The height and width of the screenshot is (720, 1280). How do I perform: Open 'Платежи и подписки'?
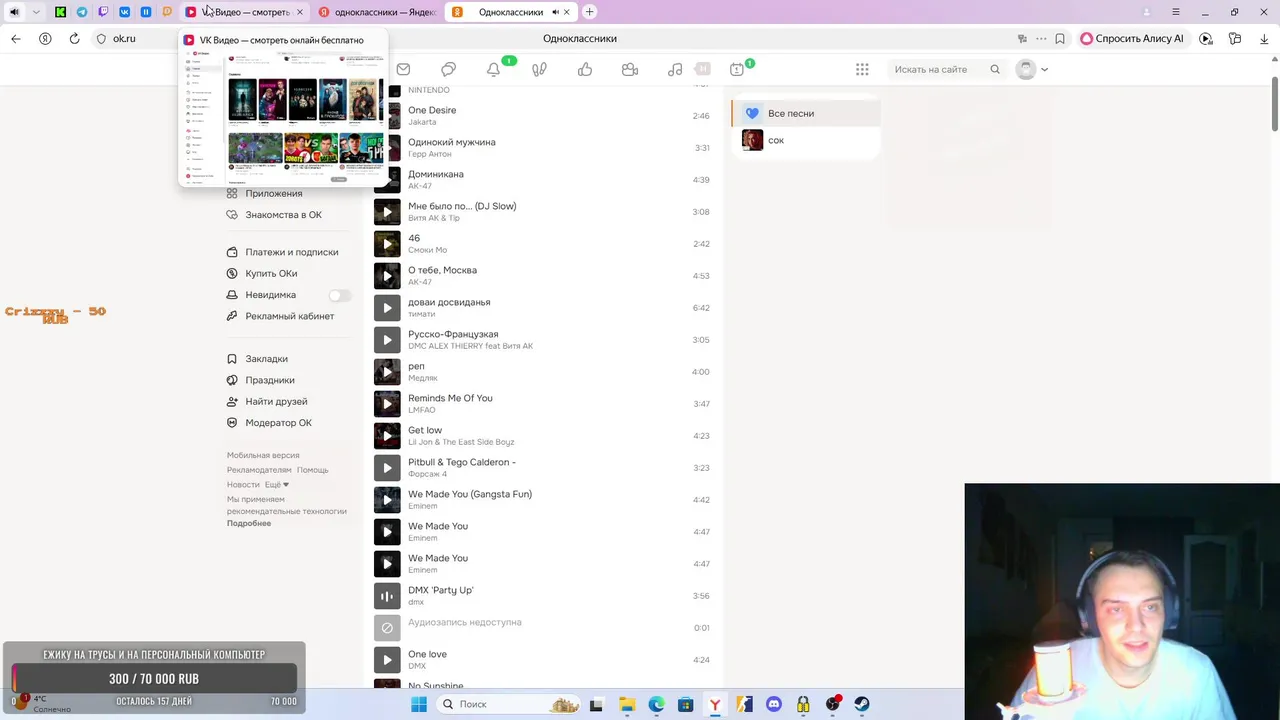pyautogui.click(x=291, y=252)
